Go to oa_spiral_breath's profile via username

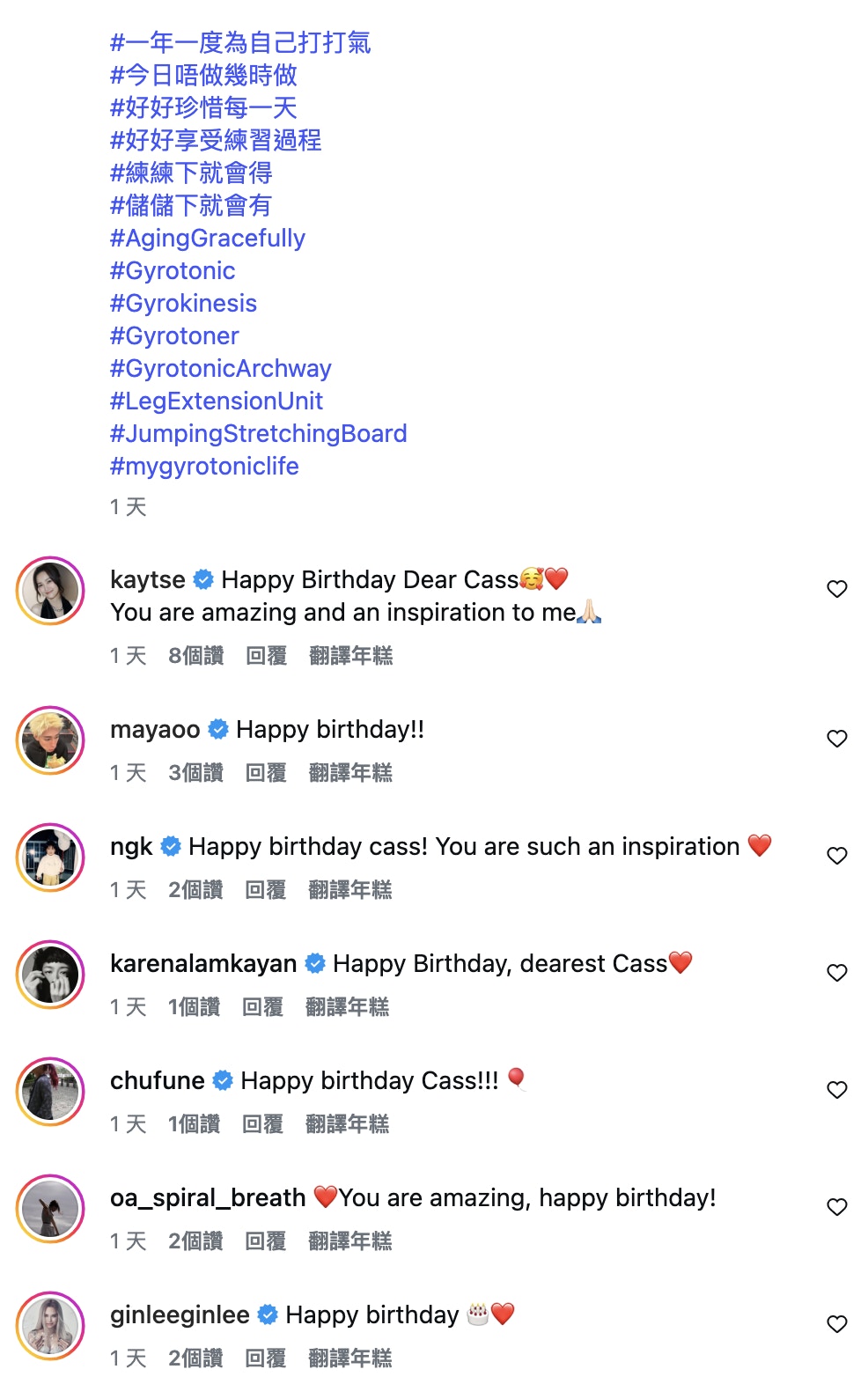(208, 1198)
